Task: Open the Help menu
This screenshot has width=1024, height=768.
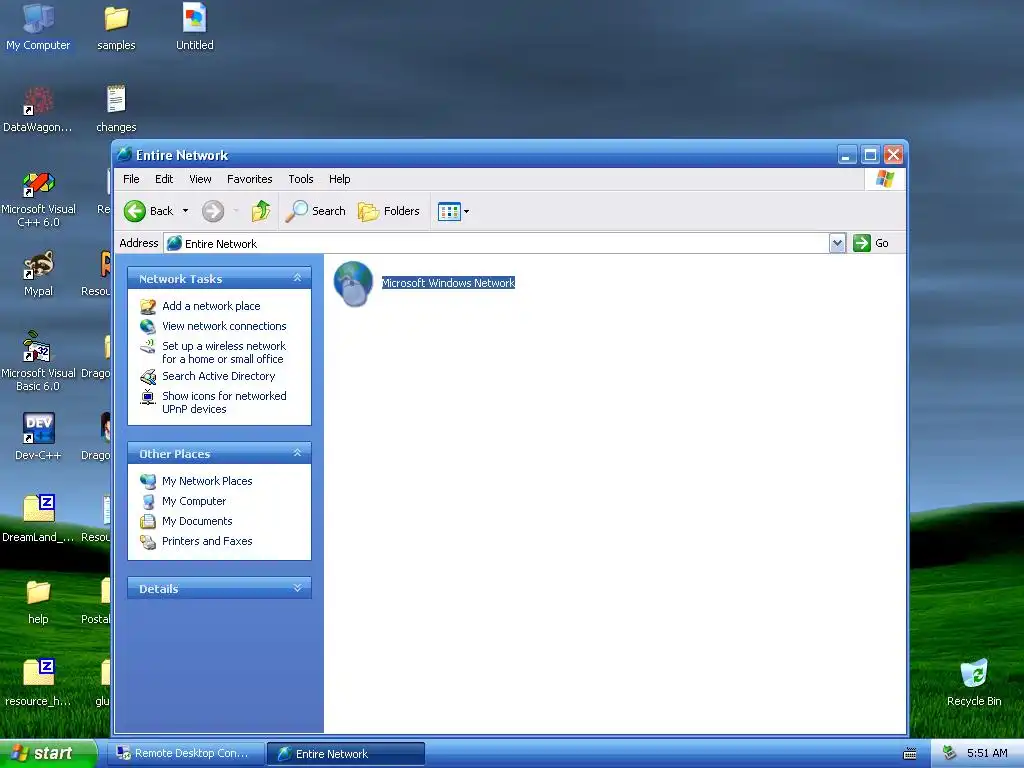Action: click(340, 179)
